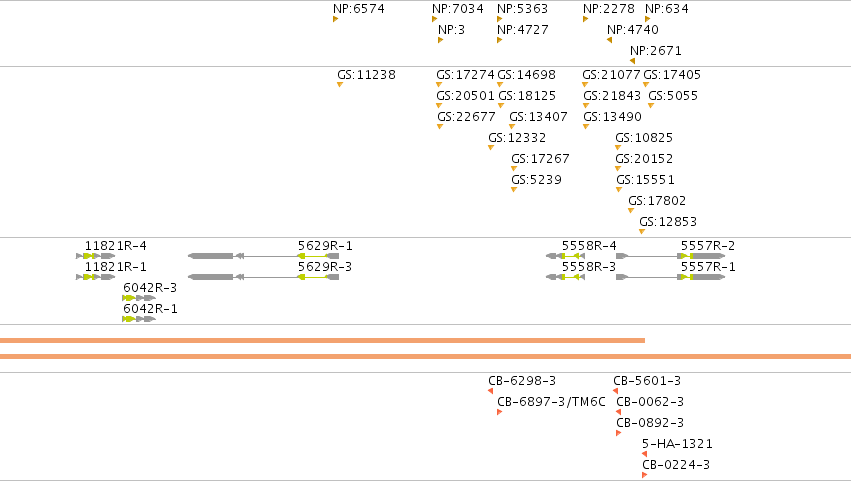Click the triangle marker under NP:6574

(335, 19)
